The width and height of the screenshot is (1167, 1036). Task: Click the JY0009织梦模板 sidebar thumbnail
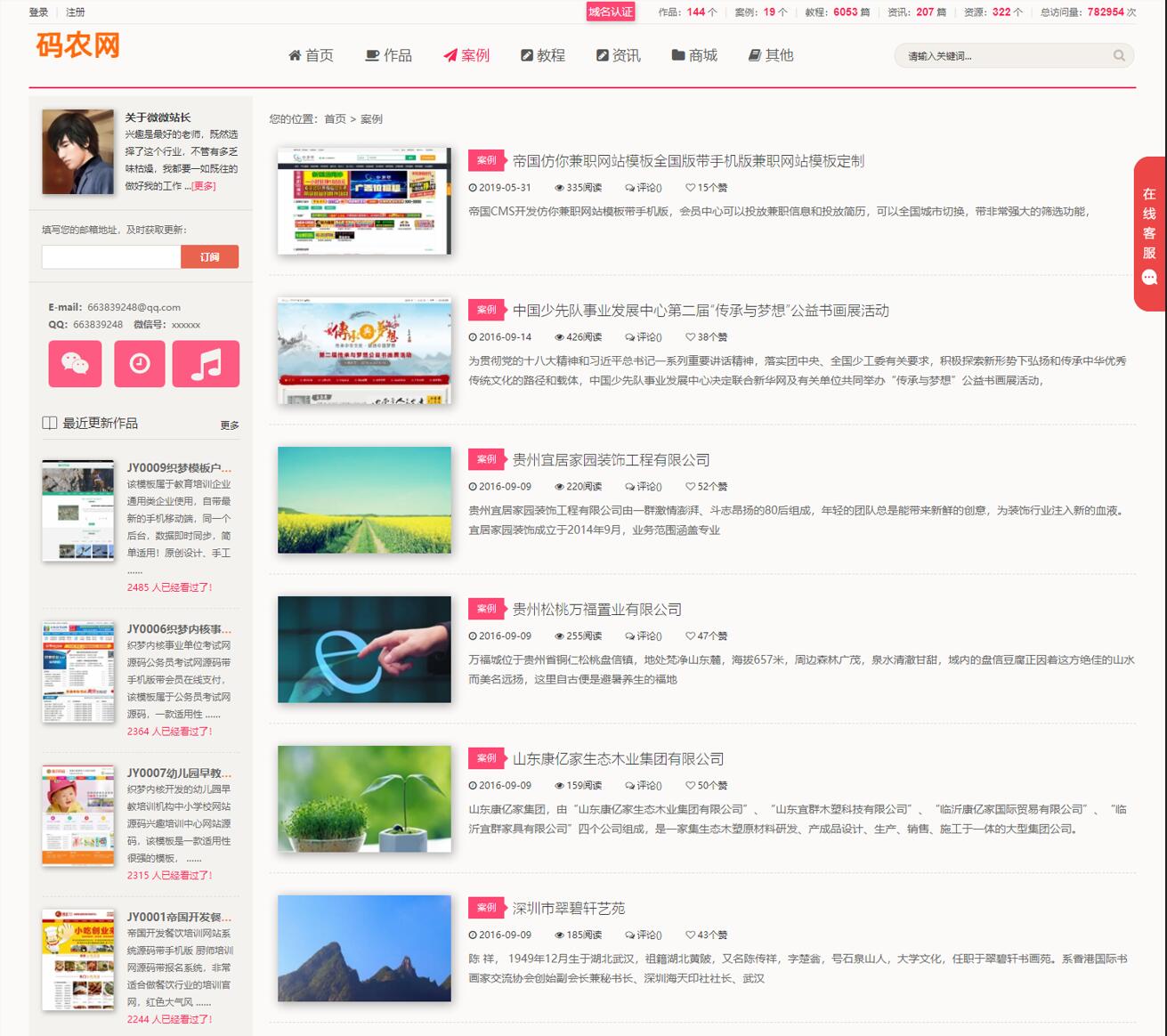[x=78, y=510]
